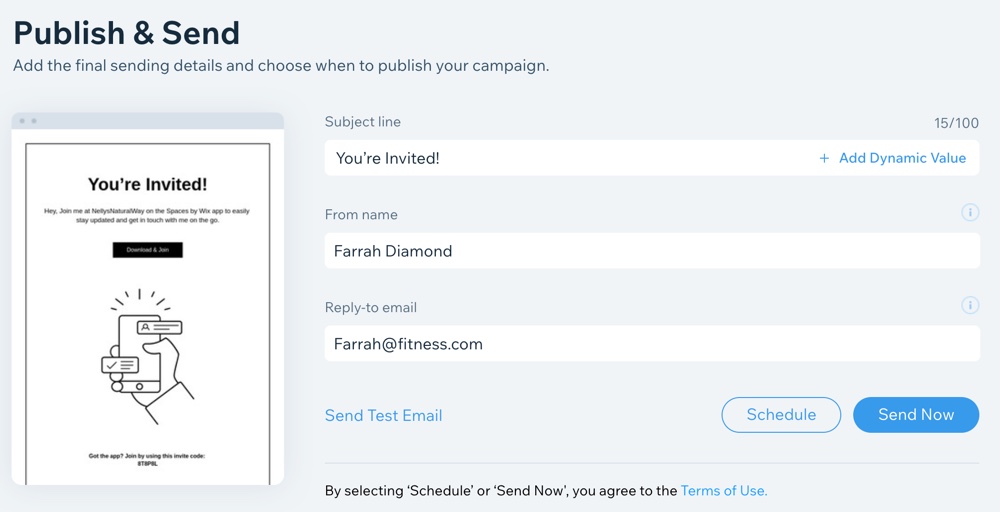Click Add Dynamic Value link
Image resolution: width=1000 pixels, height=512 pixels.
(902, 158)
